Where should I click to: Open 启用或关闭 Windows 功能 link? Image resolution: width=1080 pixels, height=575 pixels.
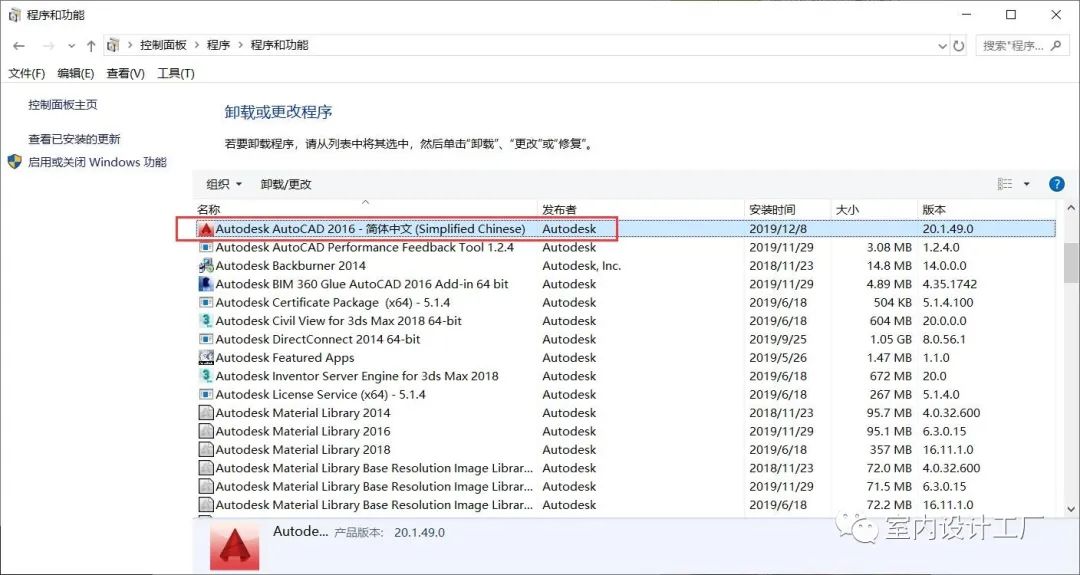97,163
